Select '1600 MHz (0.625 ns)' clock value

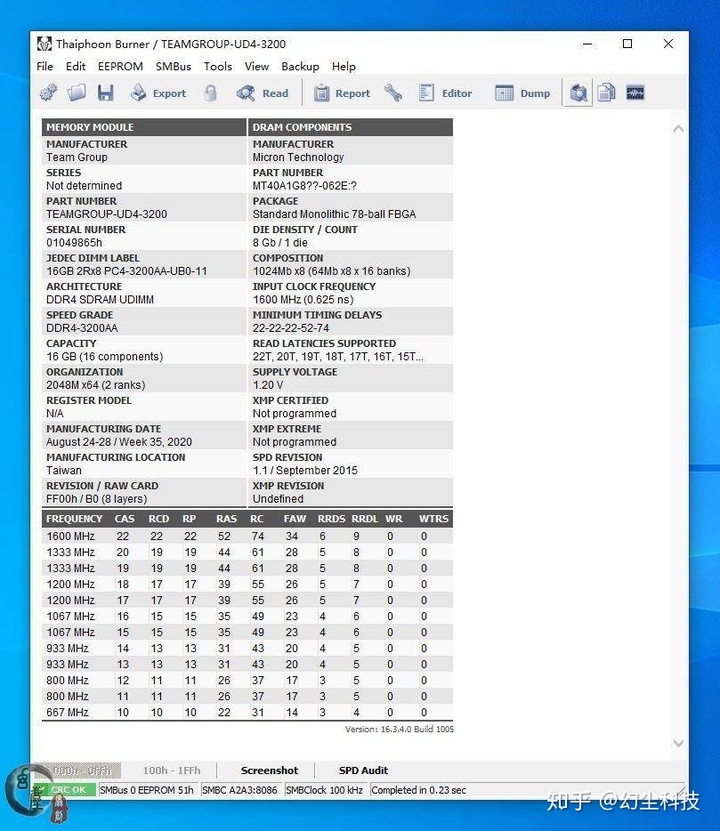[303, 299]
